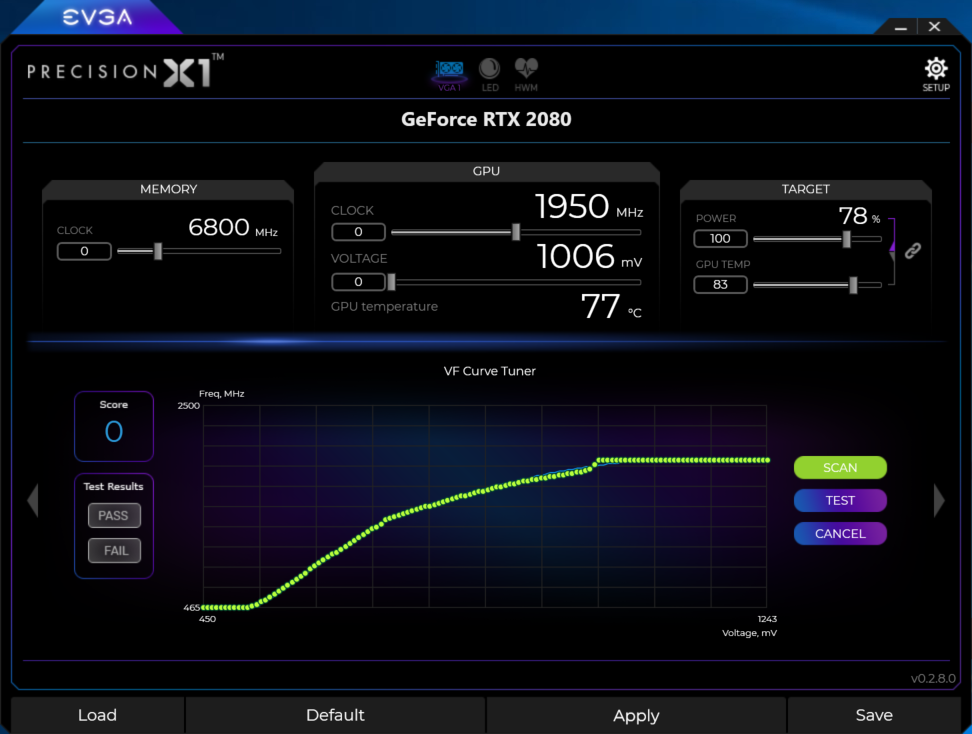Screen dimensions: 972x734
Task: Apply the current overclock settings
Action: coord(636,715)
